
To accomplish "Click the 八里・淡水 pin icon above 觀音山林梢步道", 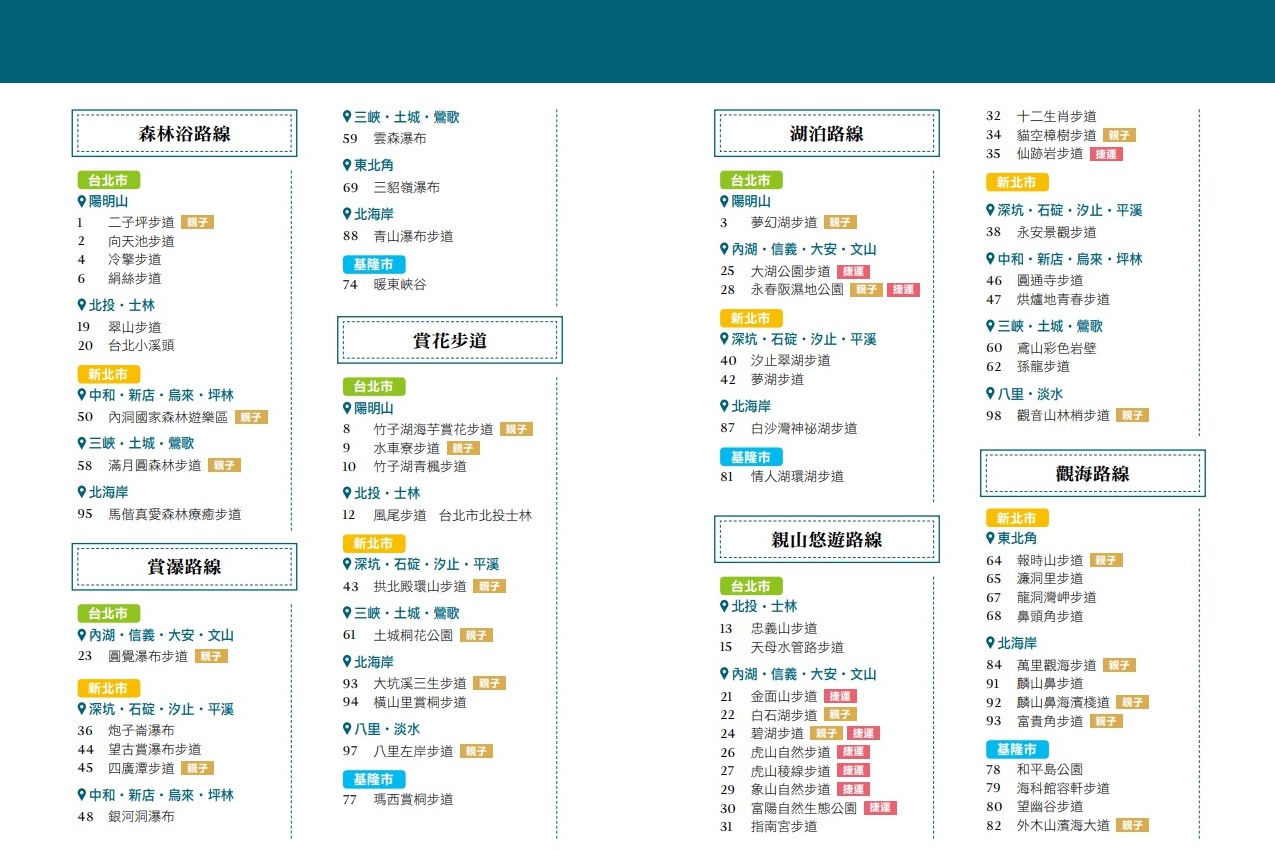I will [x=990, y=394].
